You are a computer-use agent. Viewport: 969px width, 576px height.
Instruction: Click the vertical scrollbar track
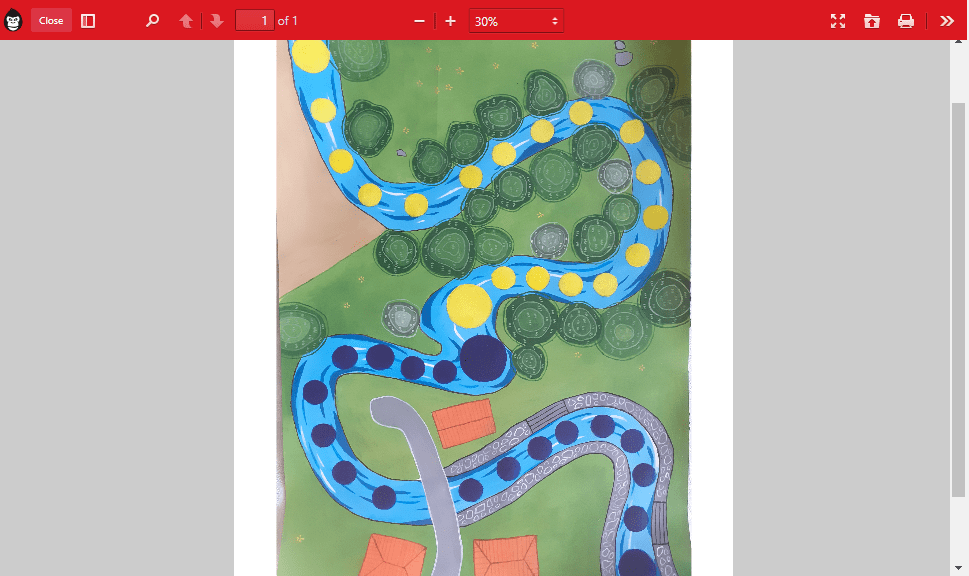click(959, 300)
